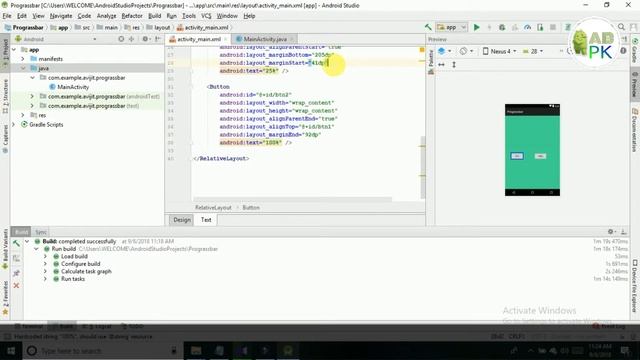Open the Android Profiler gauge icon
The height and width of the screenshot is (360, 640).
(528, 27)
